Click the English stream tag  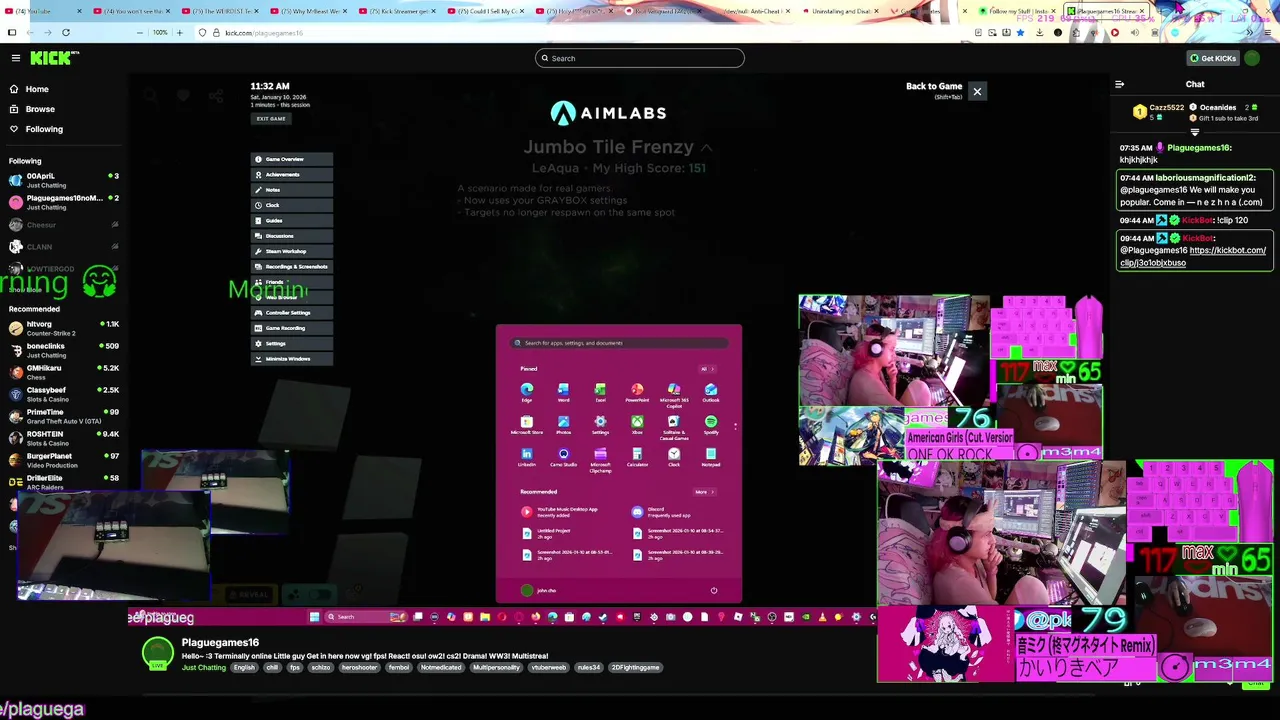(x=244, y=667)
